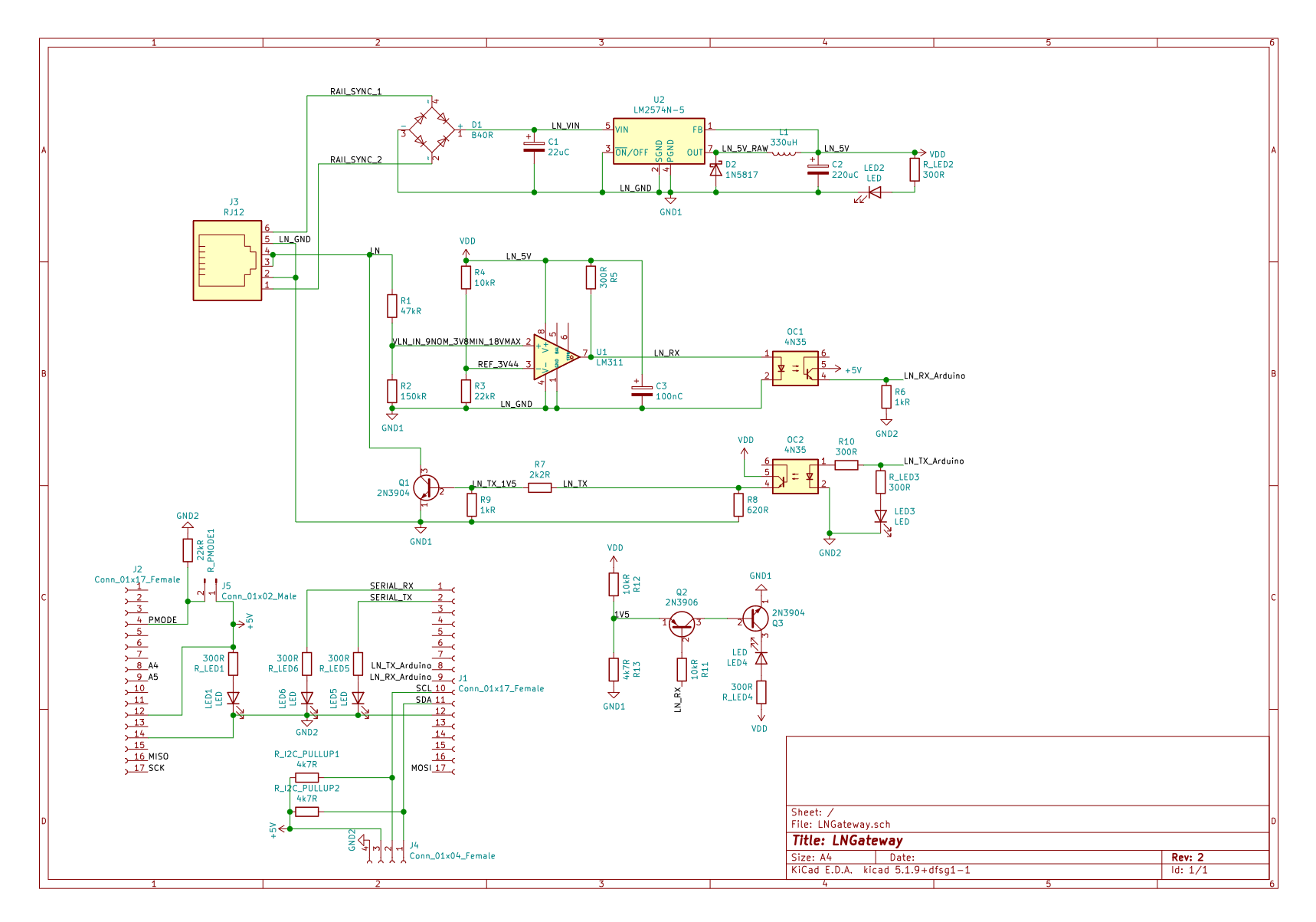Image resolution: width=1316 pixels, height=922 pixels.
Task: Select the R_I2C_PULLUP1 resistor
Action: (306, 777)
